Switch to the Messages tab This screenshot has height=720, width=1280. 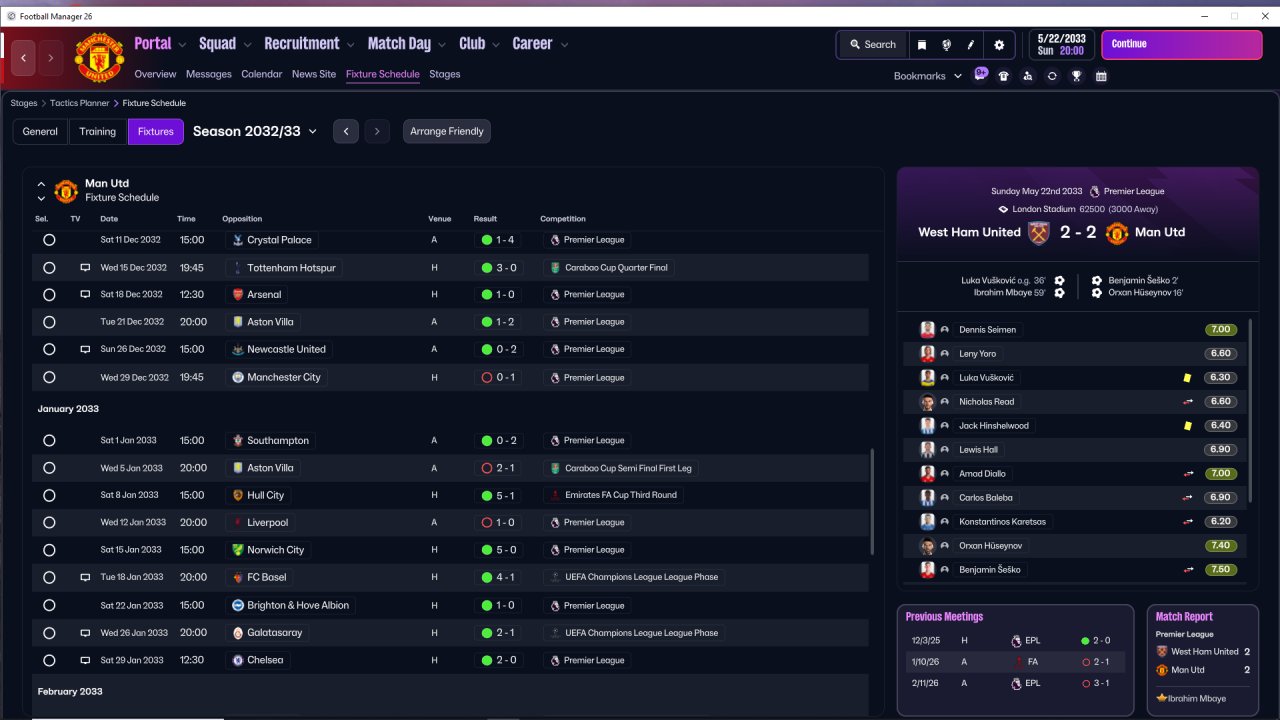(x=208, y=74)
